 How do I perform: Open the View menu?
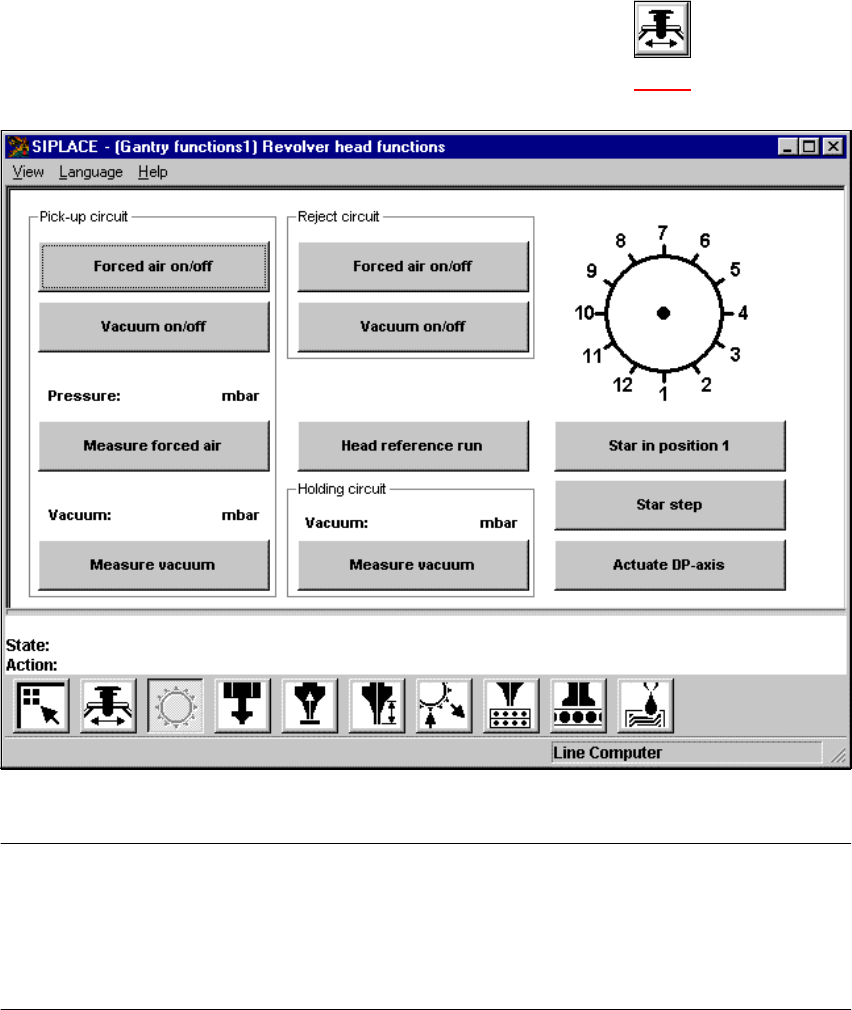click(x=28, y=172)
